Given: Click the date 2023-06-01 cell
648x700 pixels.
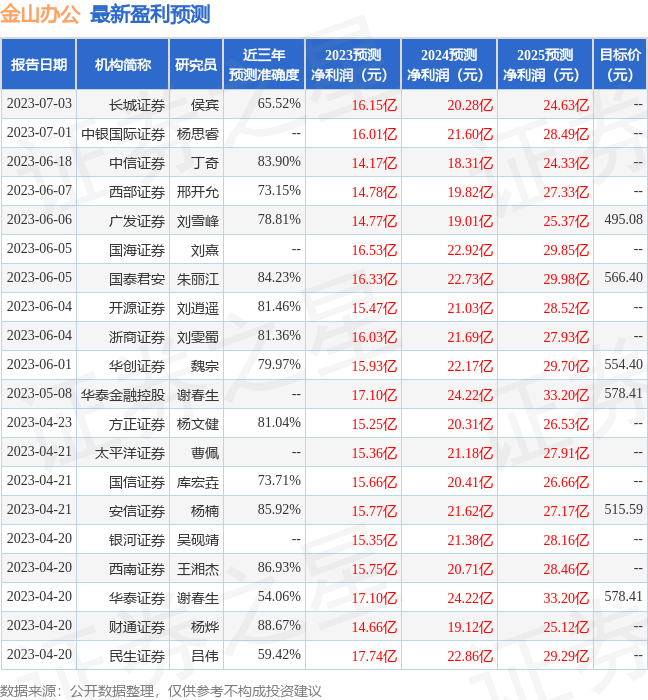Looking at the screenshot, I should coord(39,365).
